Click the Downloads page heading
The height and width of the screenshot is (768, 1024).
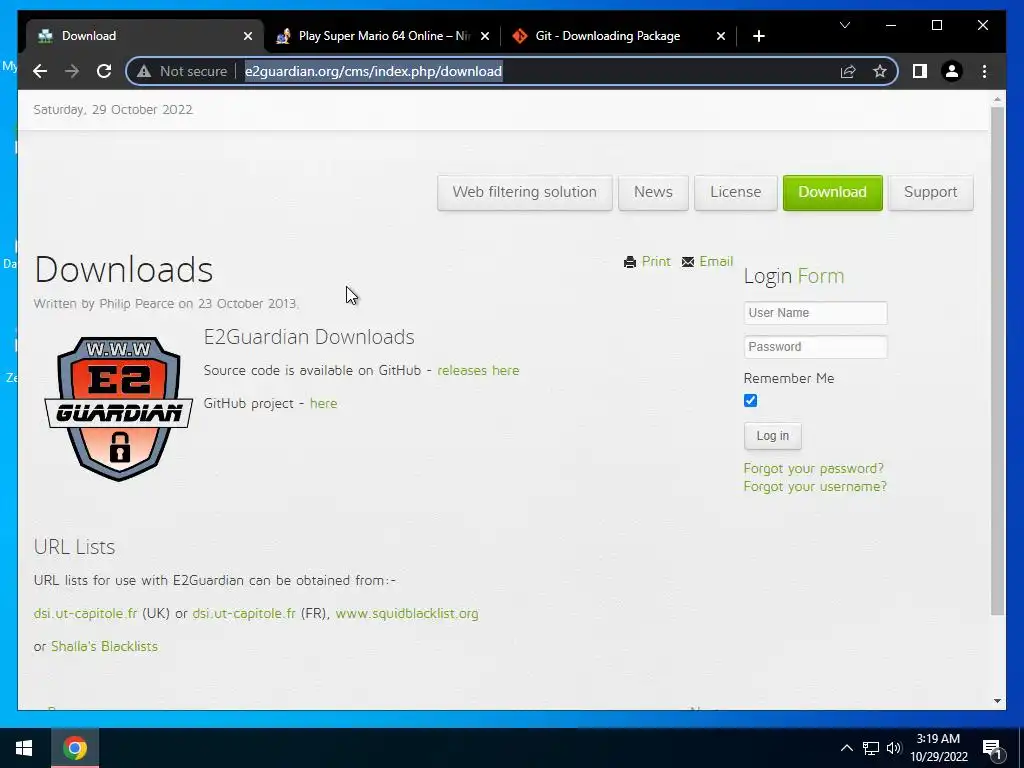click(123, 269)
